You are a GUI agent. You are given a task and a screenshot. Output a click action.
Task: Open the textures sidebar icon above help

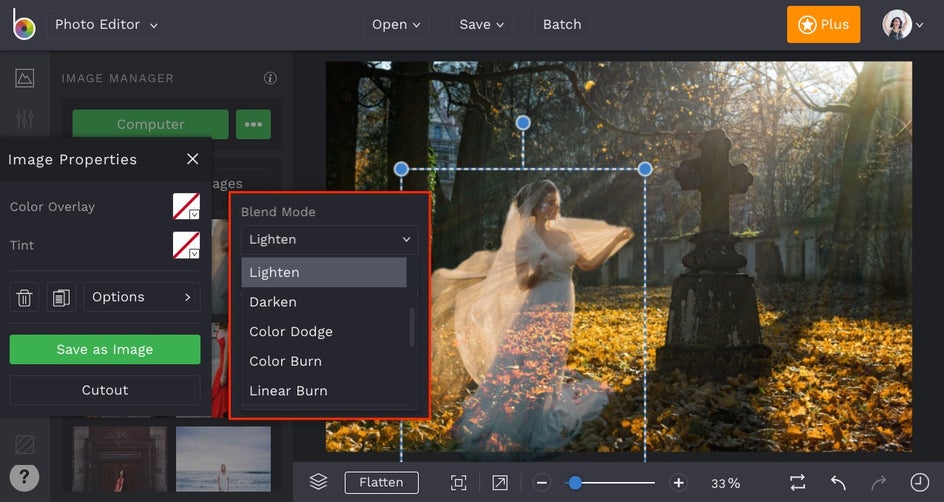(25, 445)
